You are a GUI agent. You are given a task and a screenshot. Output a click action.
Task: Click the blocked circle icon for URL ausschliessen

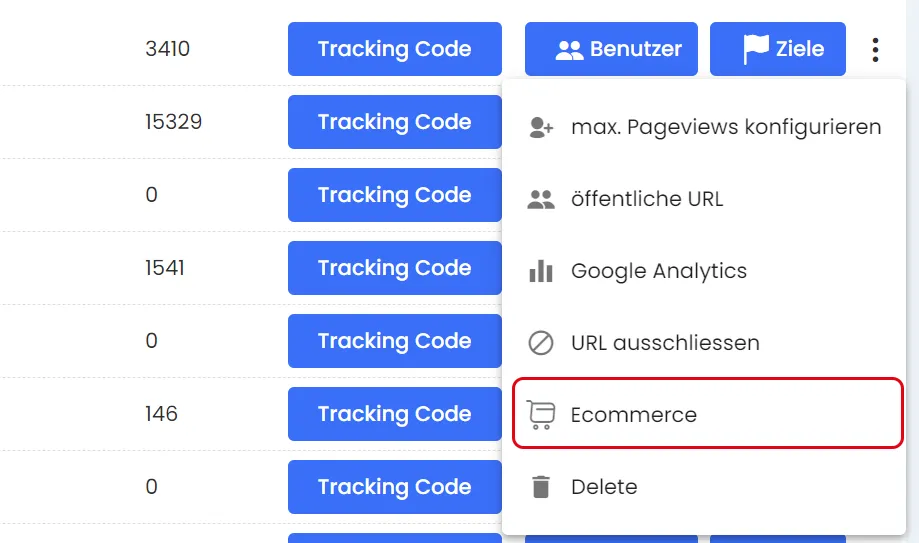[x=541, y=343]
